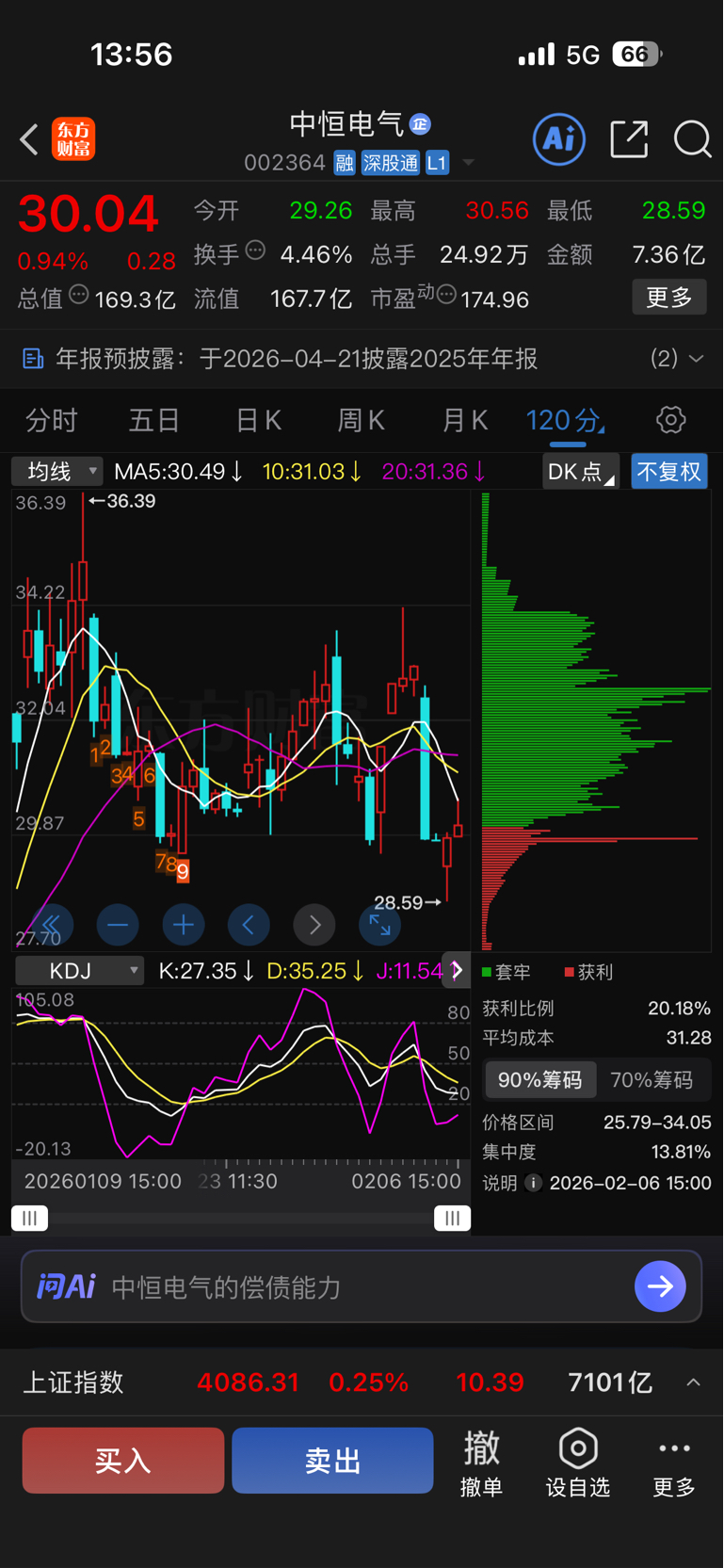
Task: Tap the 平均成本 31.28 value
Action: click(x=688, y=1038)
